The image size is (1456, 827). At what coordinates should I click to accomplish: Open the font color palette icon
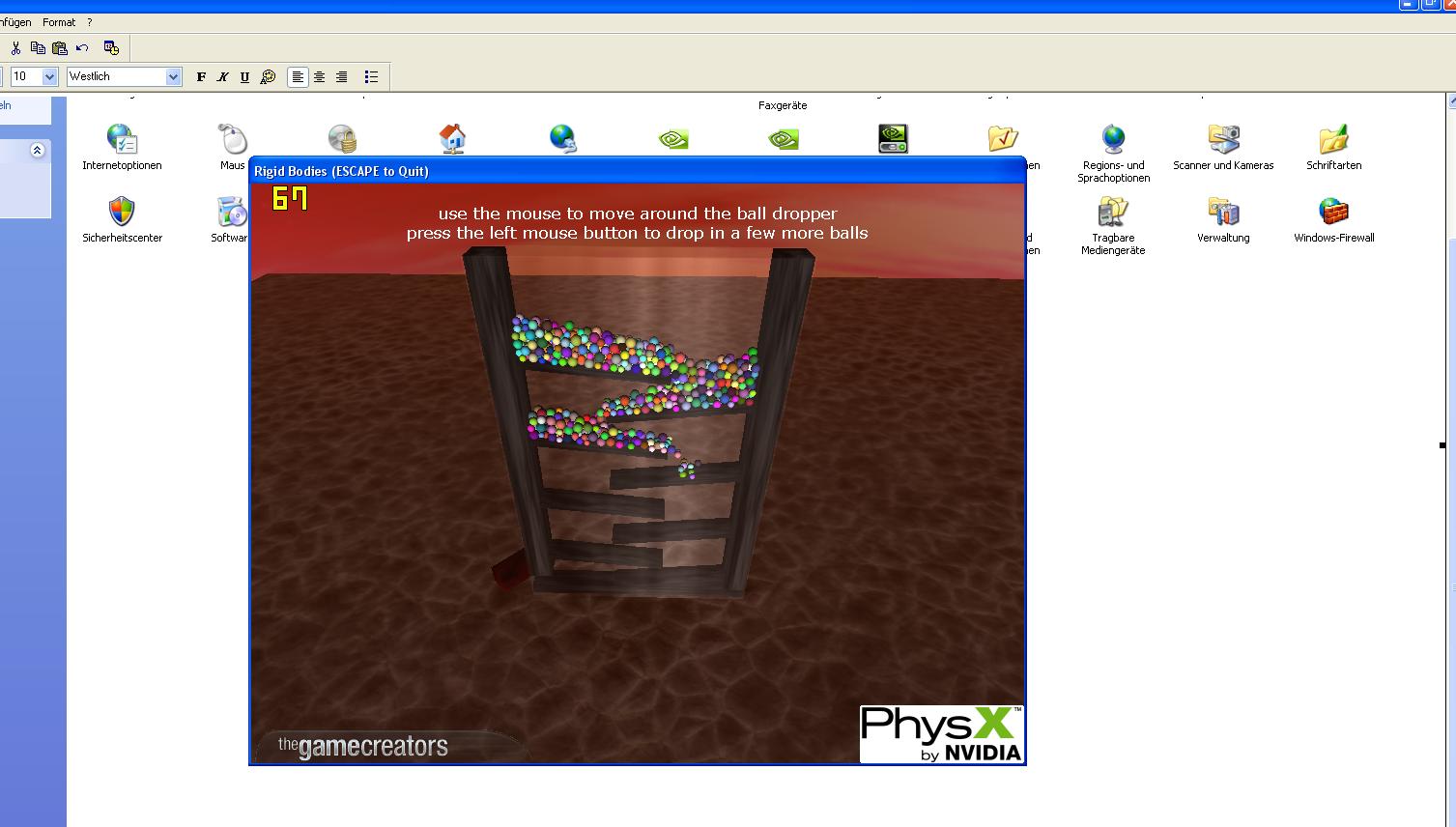pyautogui.click(x=269, y=77)
